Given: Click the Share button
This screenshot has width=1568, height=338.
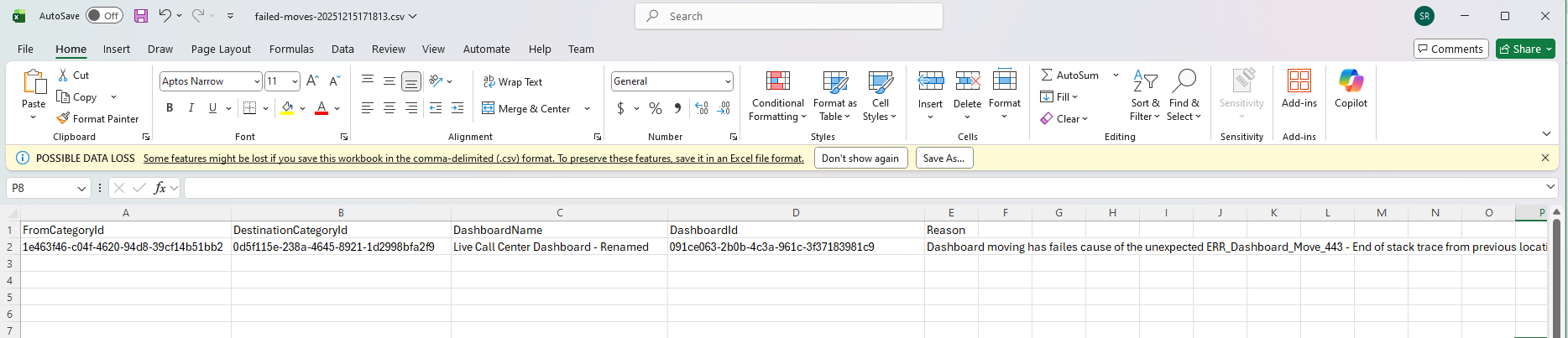Looking at the screenshot, I should 1525,49.
